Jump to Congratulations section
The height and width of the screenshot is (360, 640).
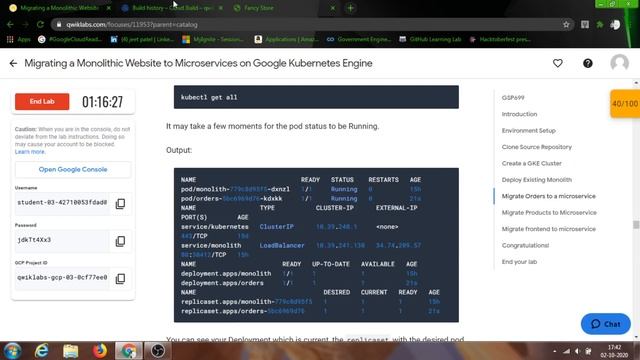click(525, 245)
